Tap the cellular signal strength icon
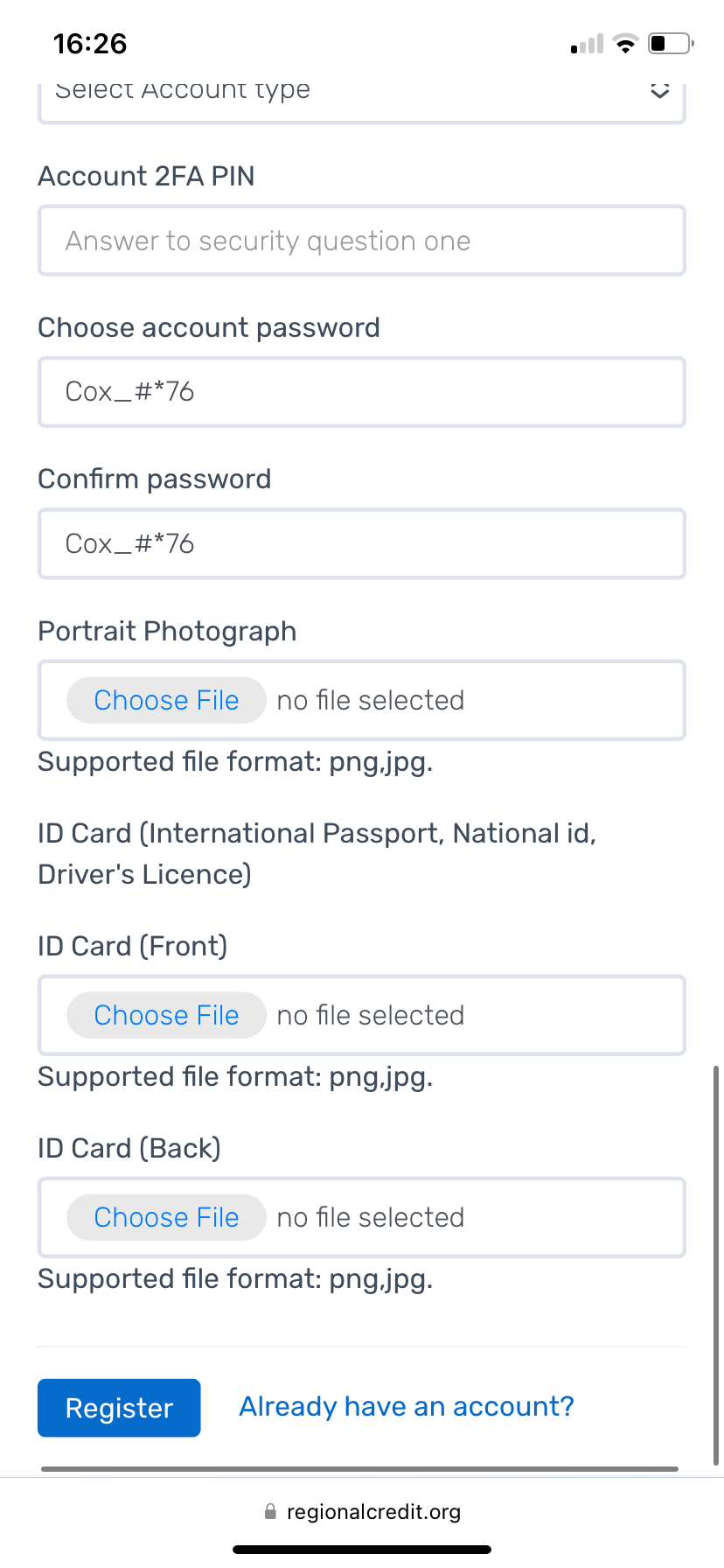The image size is (724, 1568). pos(587,45)
